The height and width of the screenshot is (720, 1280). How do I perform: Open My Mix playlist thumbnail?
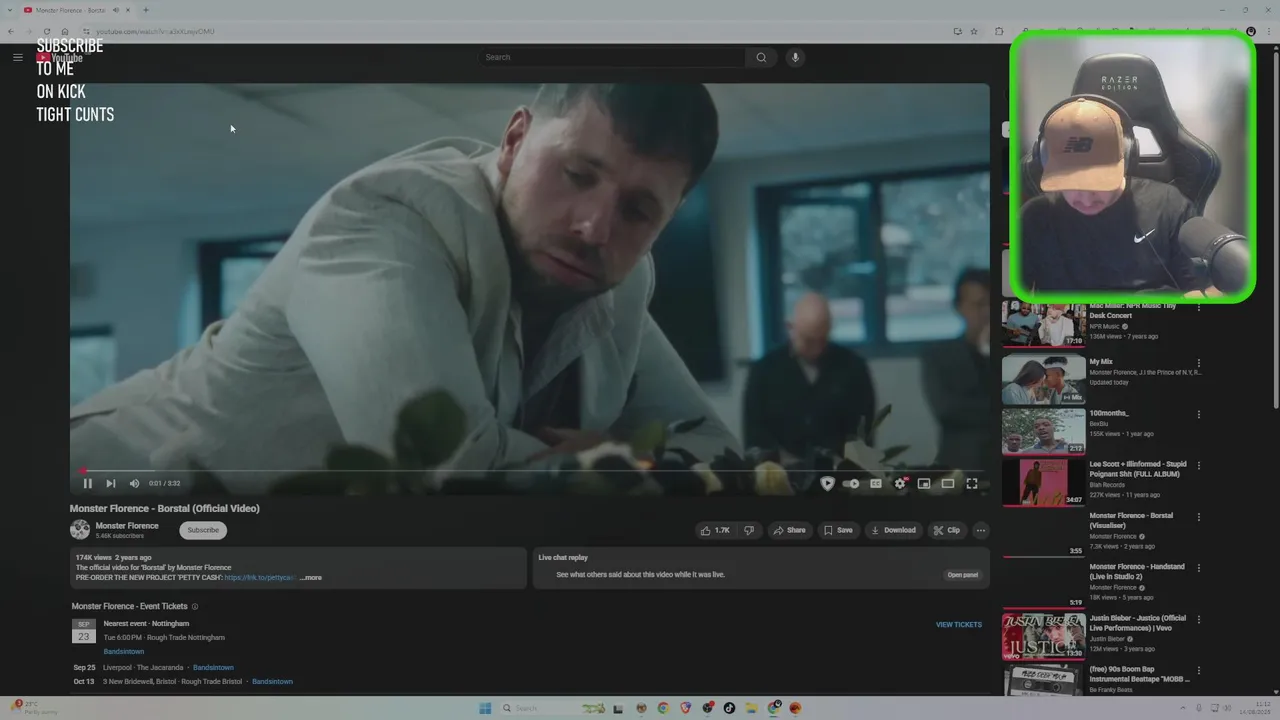(1044, 379)
